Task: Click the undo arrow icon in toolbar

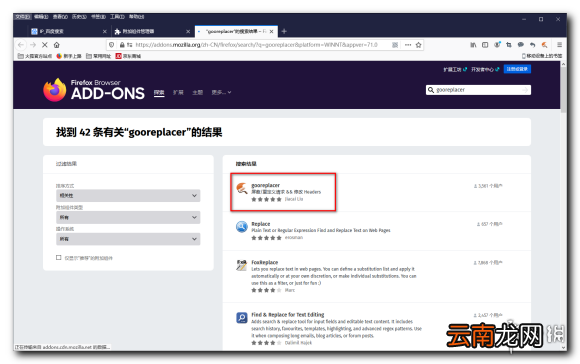Action: click(x=532, y=45)
